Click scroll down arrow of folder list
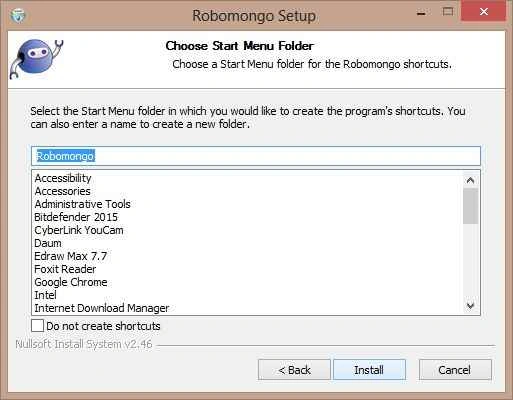Screen dimensions: 513x400 click(x=470, y=305)
